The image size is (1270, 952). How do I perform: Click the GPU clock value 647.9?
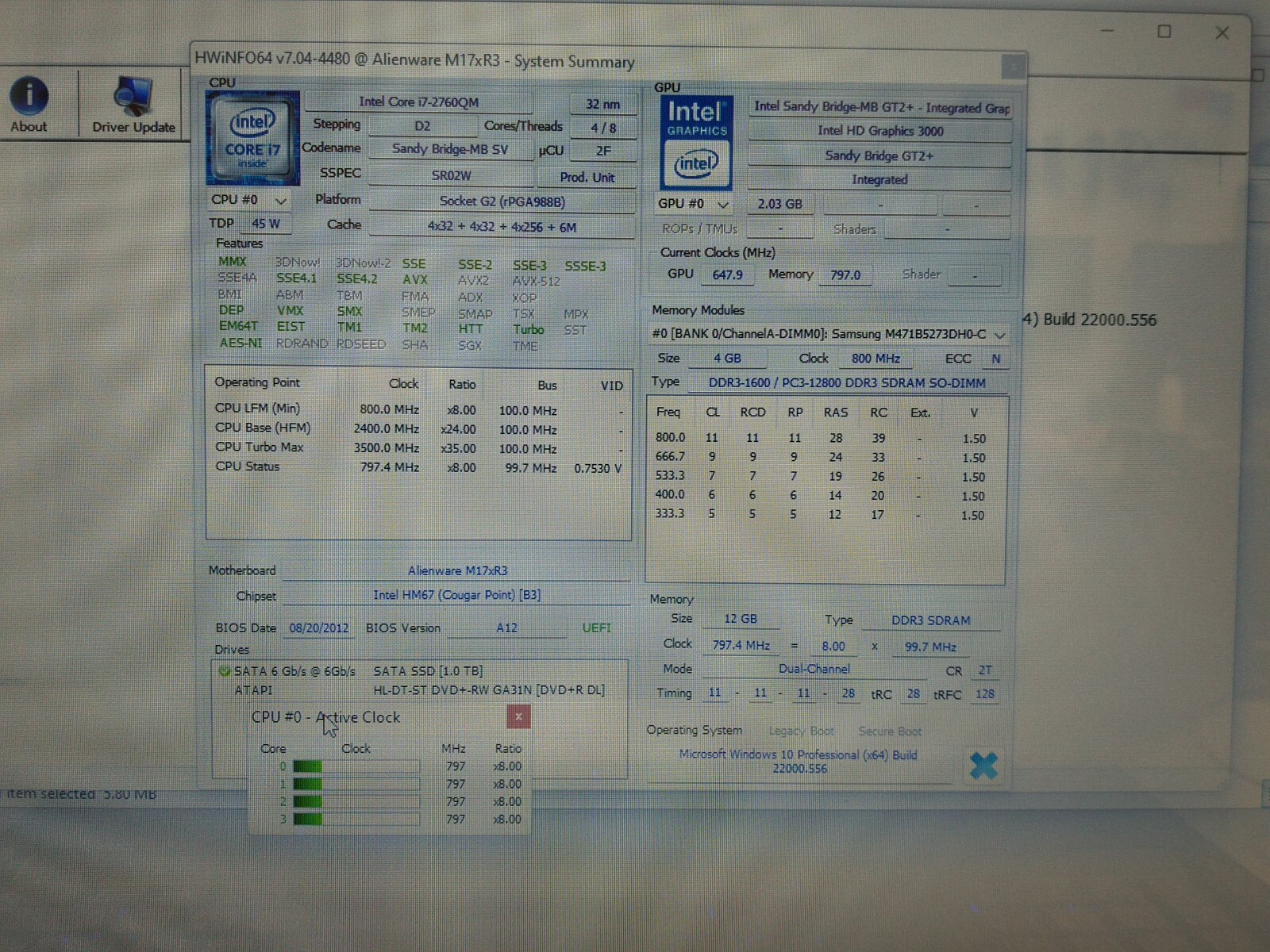click(727, 275)
